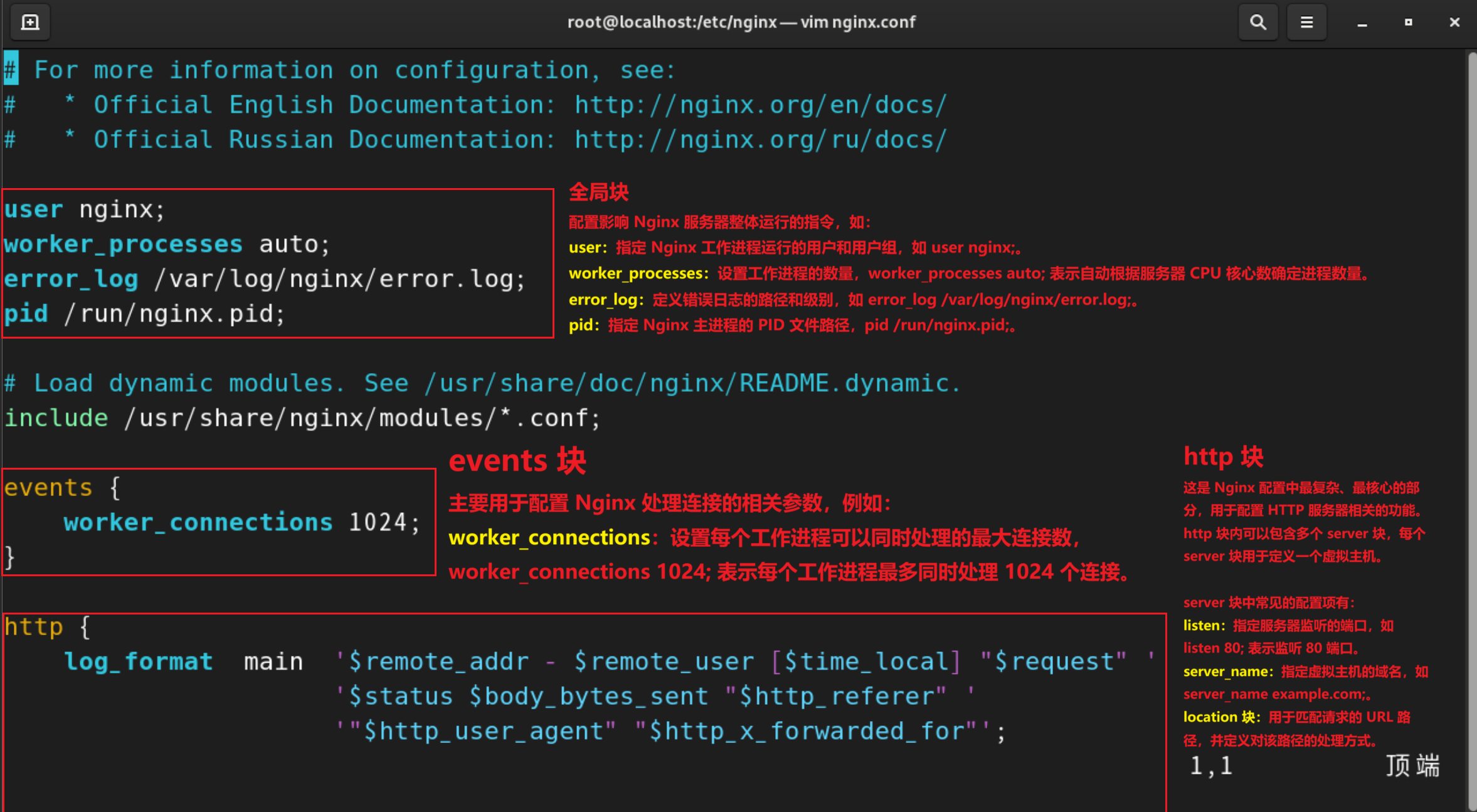Screen dimensions: 1477x812
Task: Minimize the terminal window
Action: click(1362, 23)
